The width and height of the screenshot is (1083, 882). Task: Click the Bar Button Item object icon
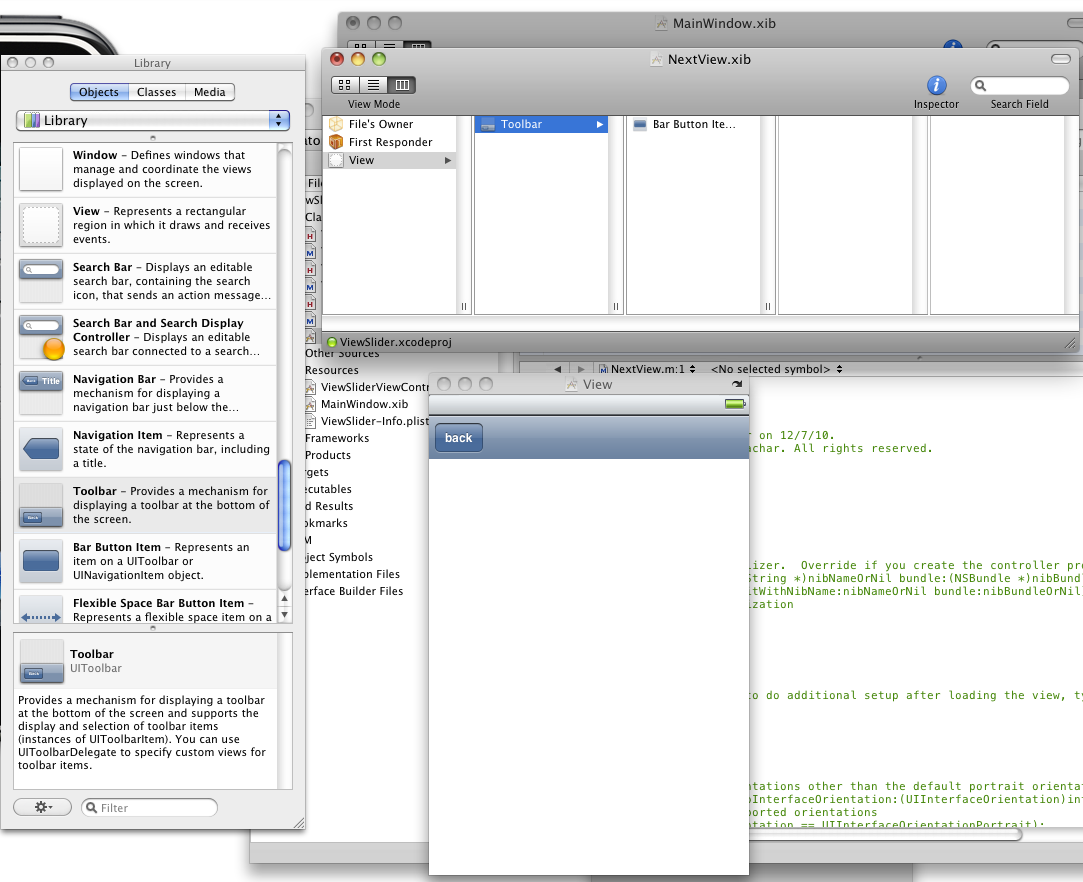point(41,561)
